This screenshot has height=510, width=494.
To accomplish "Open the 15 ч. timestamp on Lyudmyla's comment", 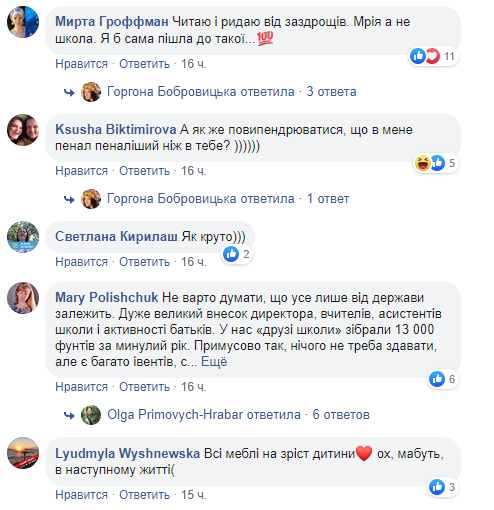I will tap(194, 495).
